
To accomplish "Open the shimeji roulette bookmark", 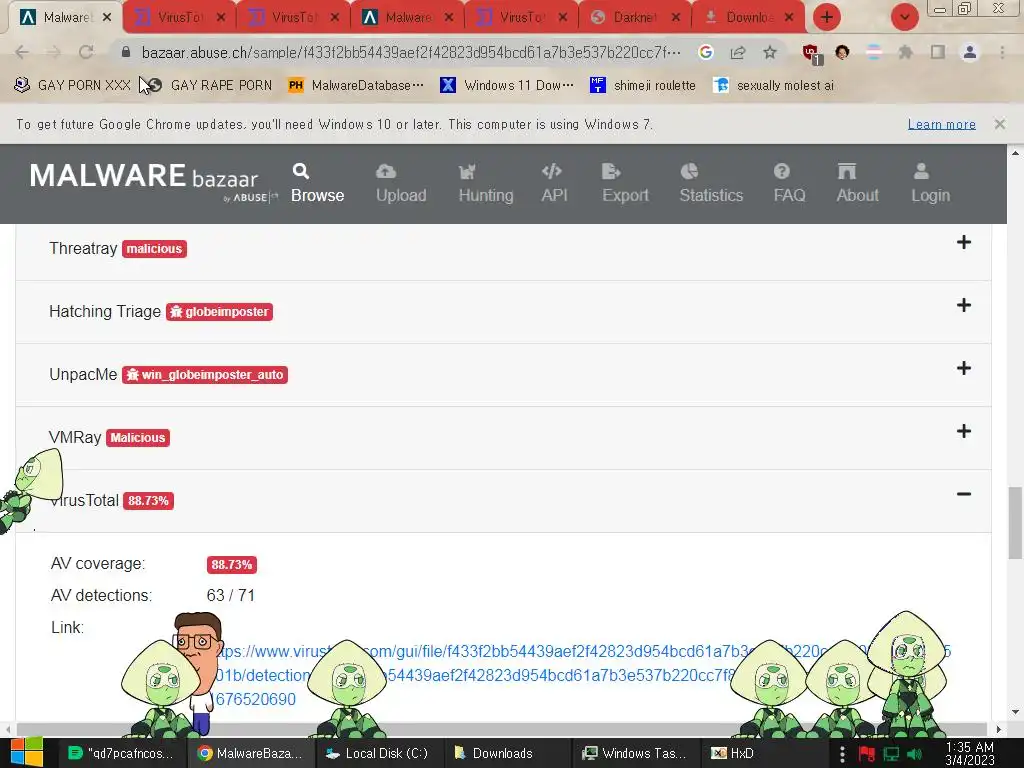I will (643, 85).
